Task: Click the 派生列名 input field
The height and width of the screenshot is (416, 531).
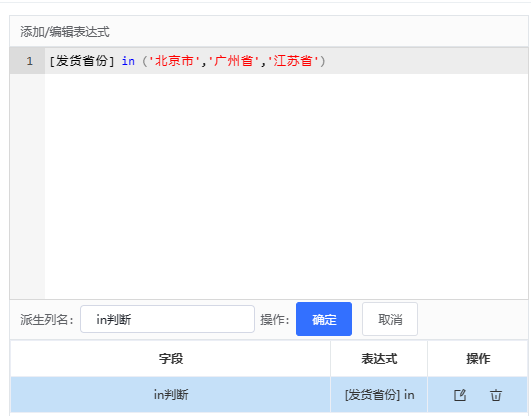Action: pos(167,319)
